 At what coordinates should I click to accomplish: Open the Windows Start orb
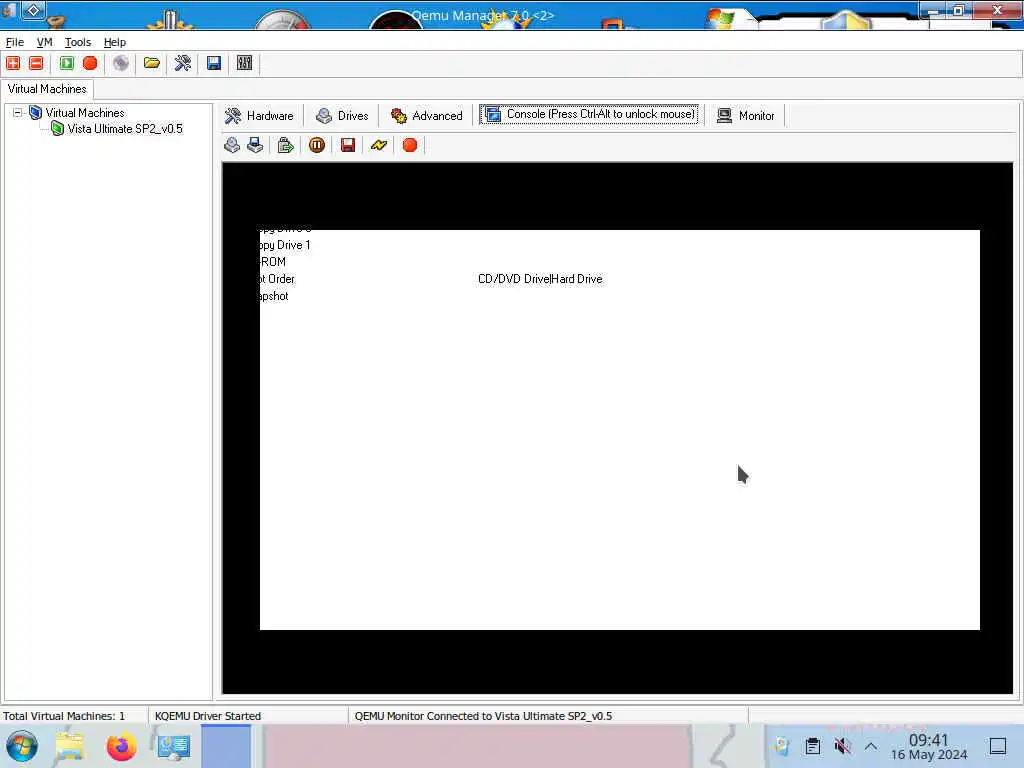pos(22,746)
